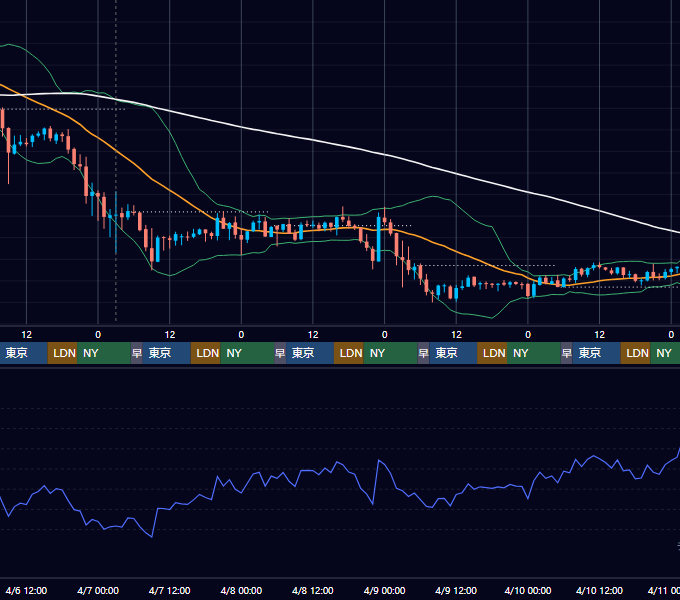
Task: Select the 4/10 12:00 date label
Action: point(599,590)
